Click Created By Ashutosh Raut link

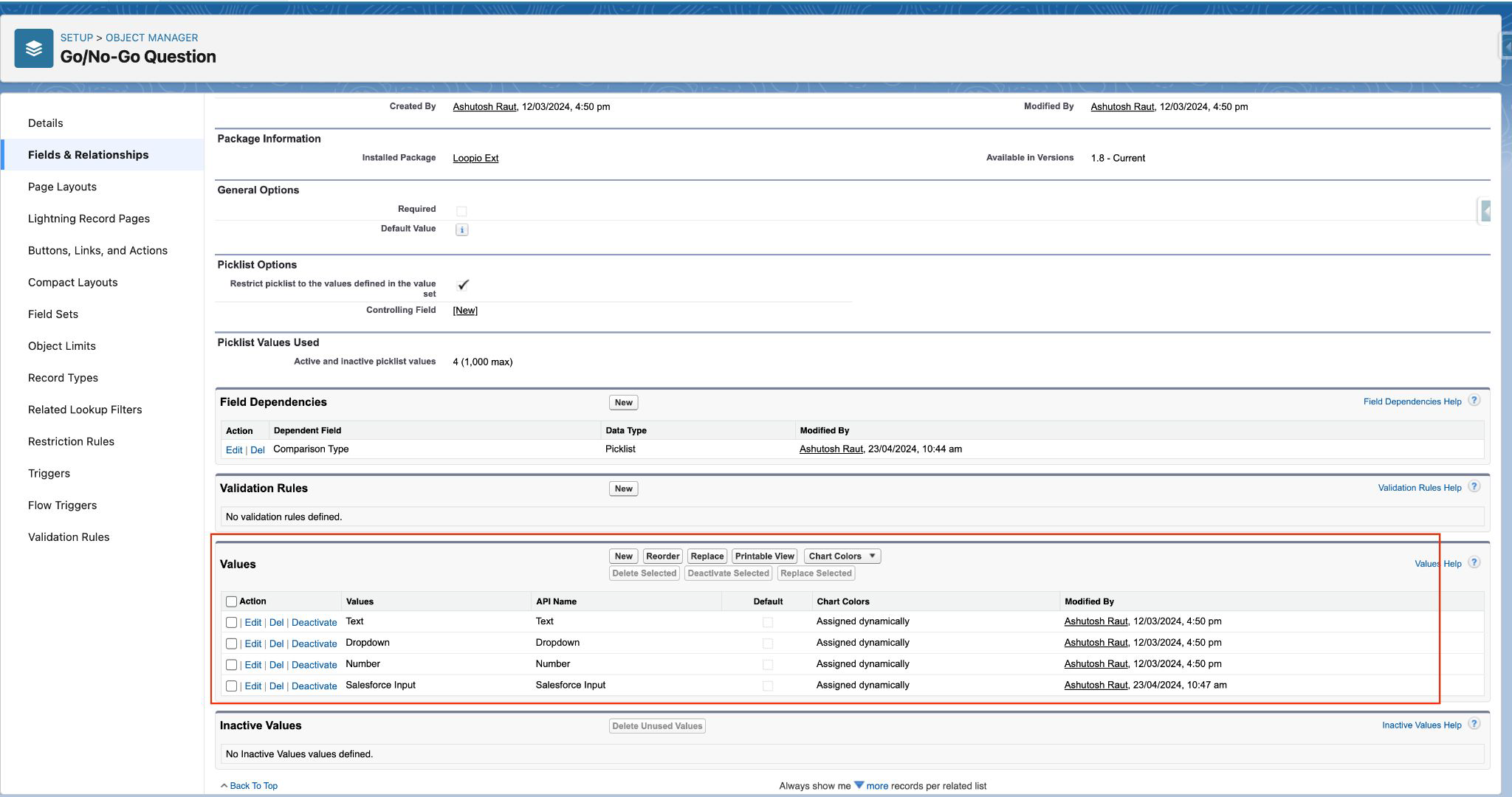(484, 107)
